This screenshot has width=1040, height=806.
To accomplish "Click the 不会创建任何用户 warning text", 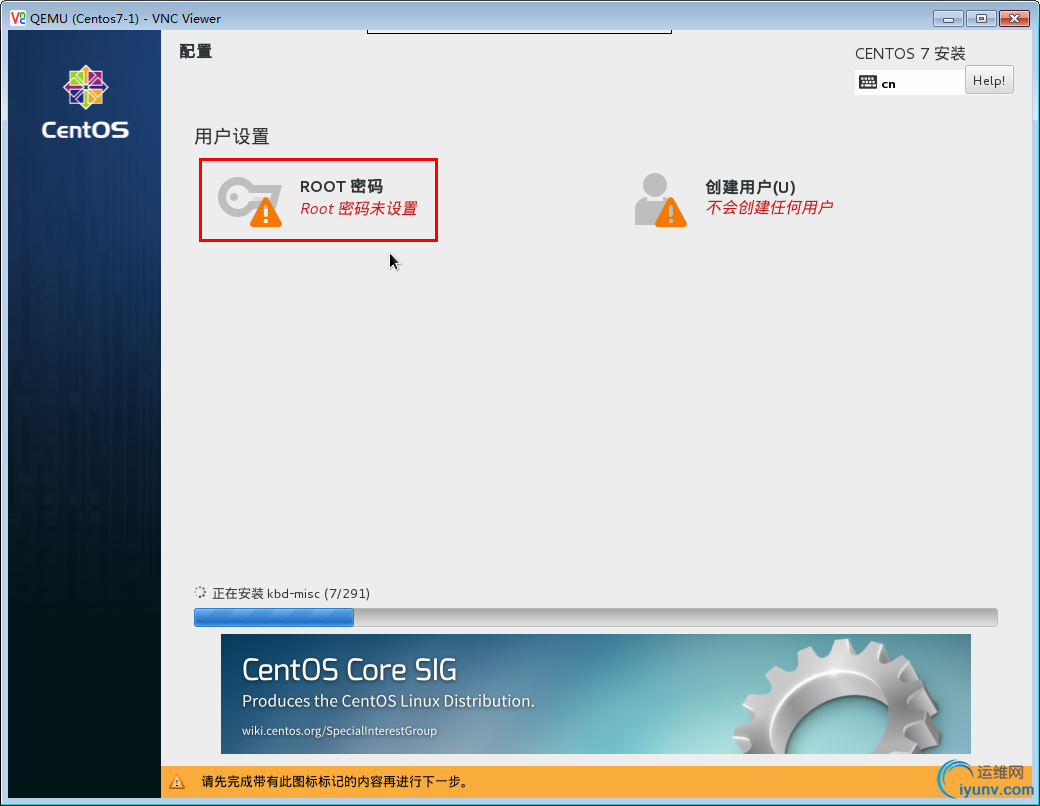I will point(769,208).
